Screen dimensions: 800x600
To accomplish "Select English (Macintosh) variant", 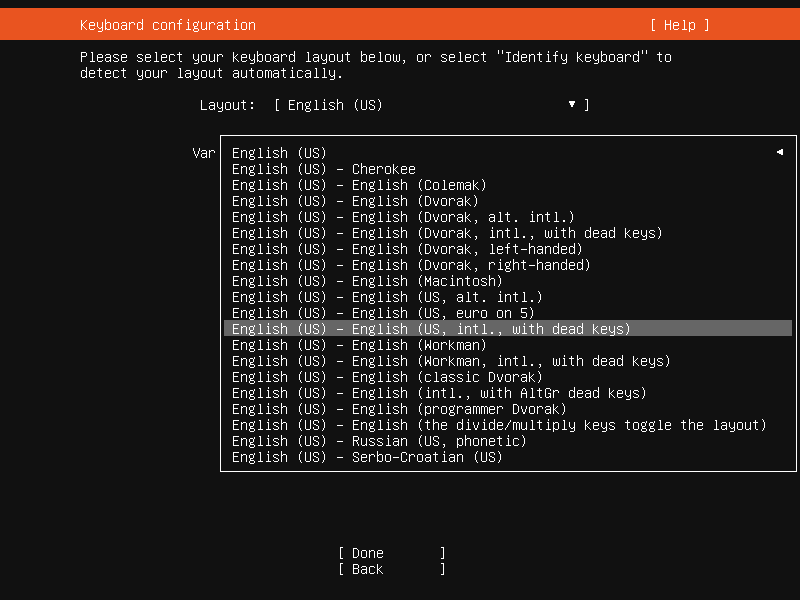I will click(367, 281).
